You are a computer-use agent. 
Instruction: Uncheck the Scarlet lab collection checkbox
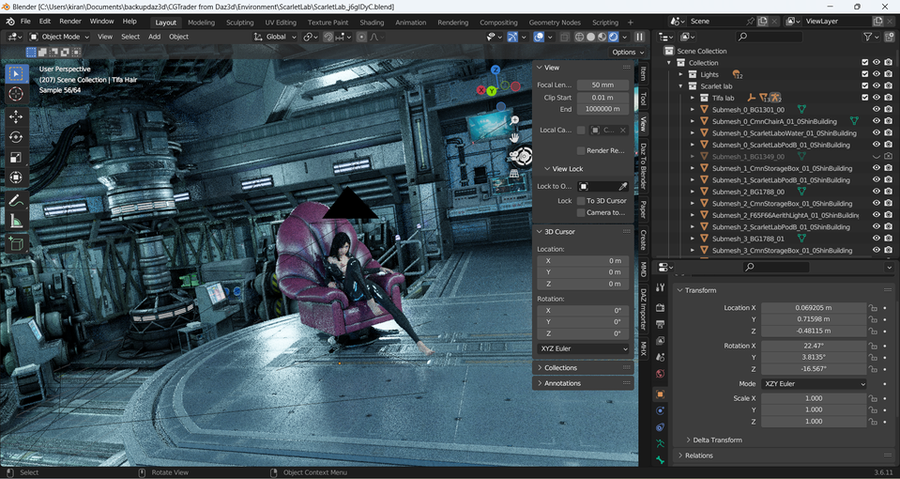tap(865, 86)
